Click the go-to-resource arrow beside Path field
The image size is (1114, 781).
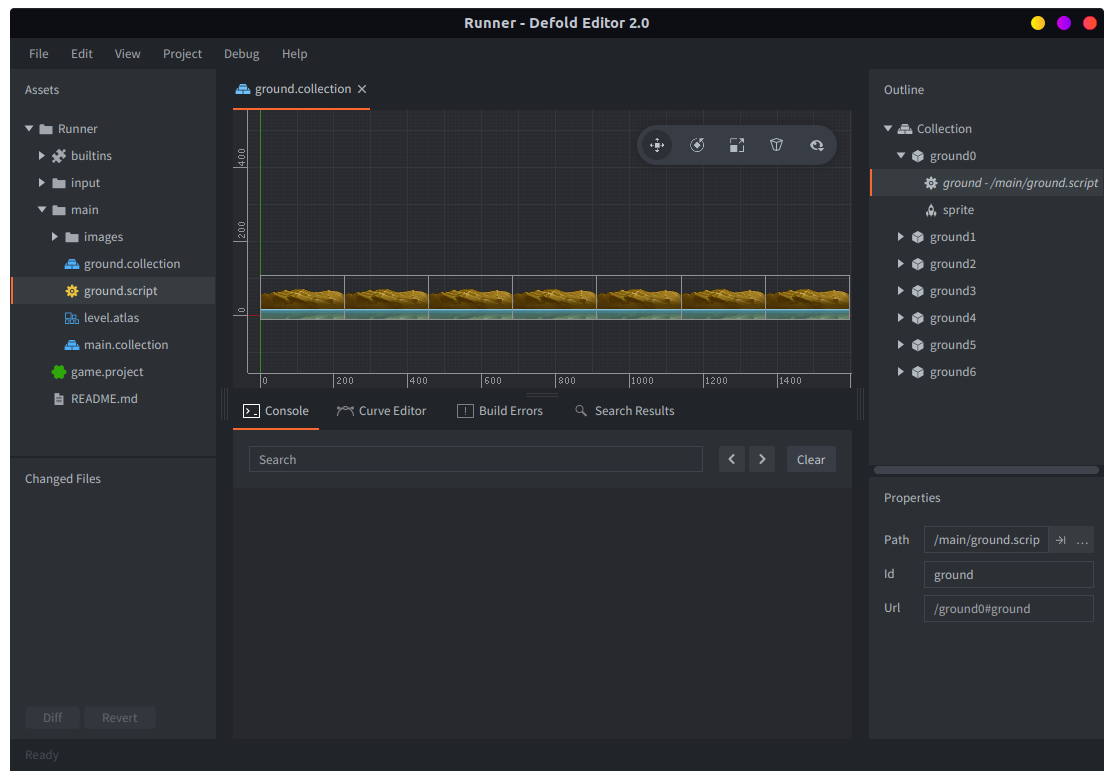(1061, 540)
